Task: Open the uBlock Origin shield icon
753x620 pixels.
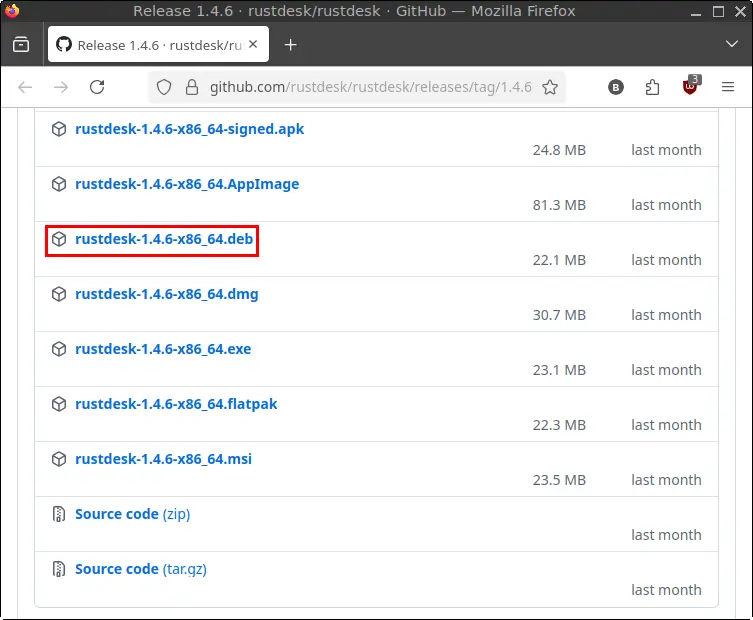Action: [691, 86]
